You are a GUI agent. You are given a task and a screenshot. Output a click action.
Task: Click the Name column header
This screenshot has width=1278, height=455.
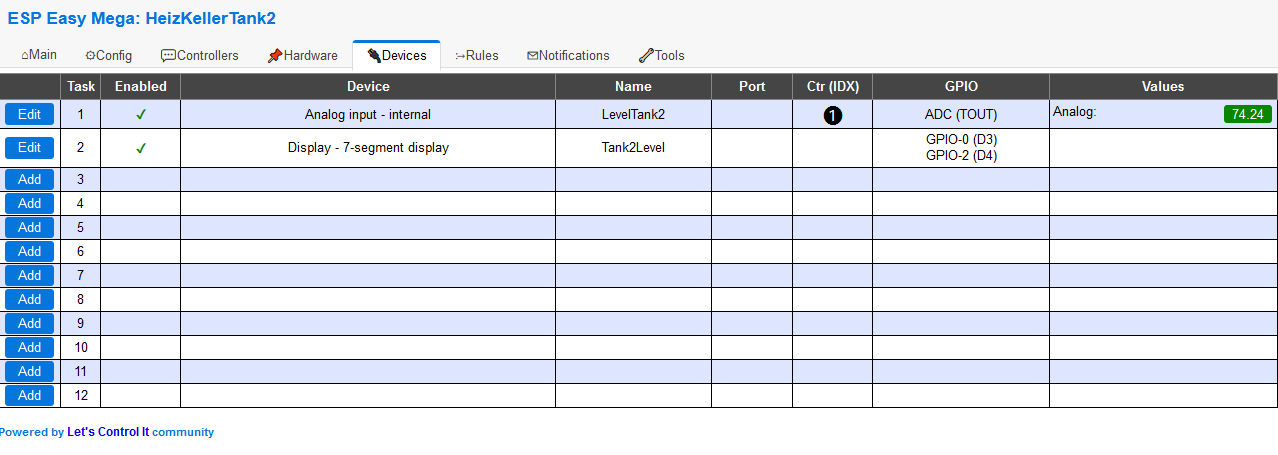633,87
